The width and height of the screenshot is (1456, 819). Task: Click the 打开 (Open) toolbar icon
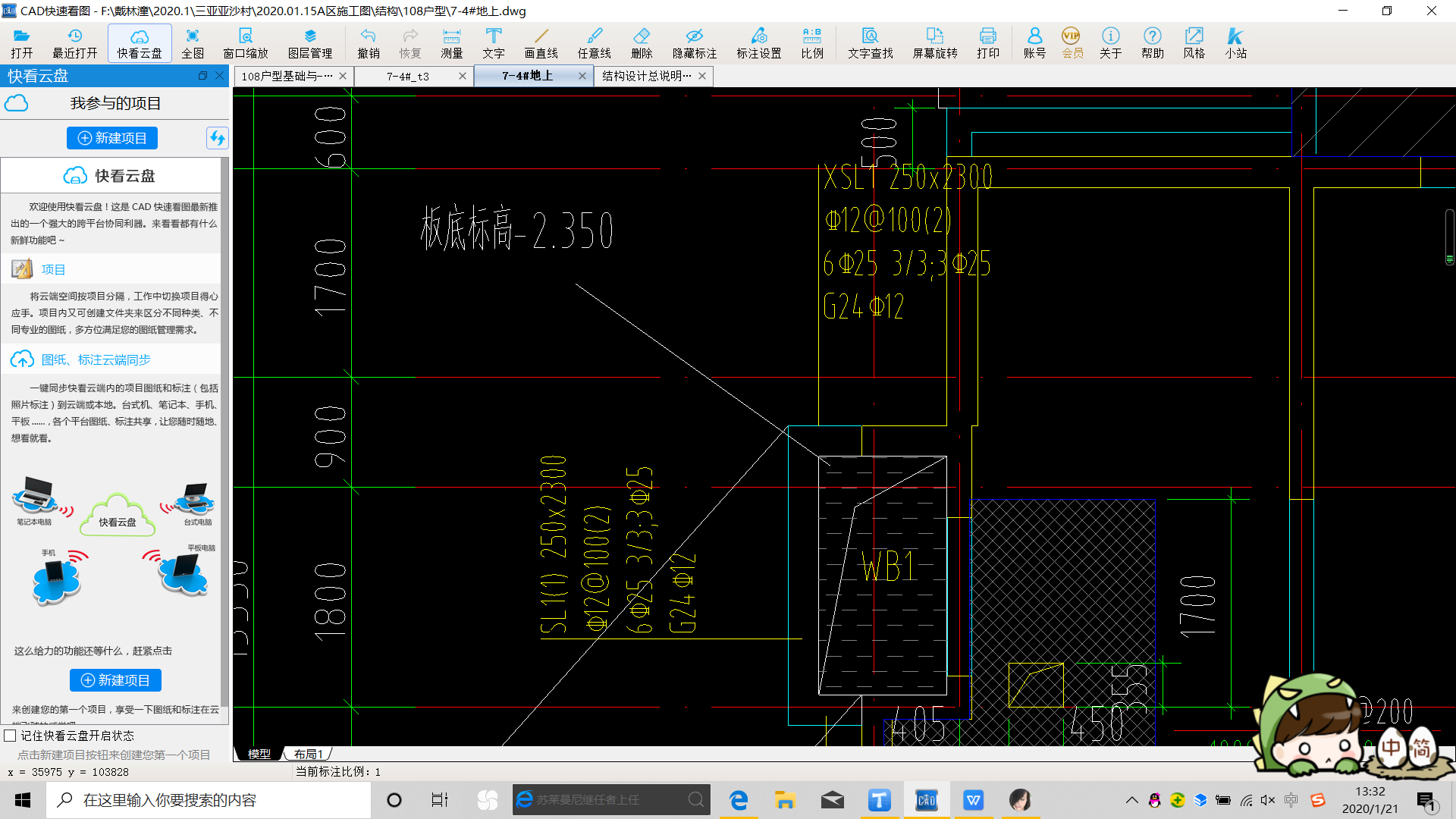(x=22, y=43)
